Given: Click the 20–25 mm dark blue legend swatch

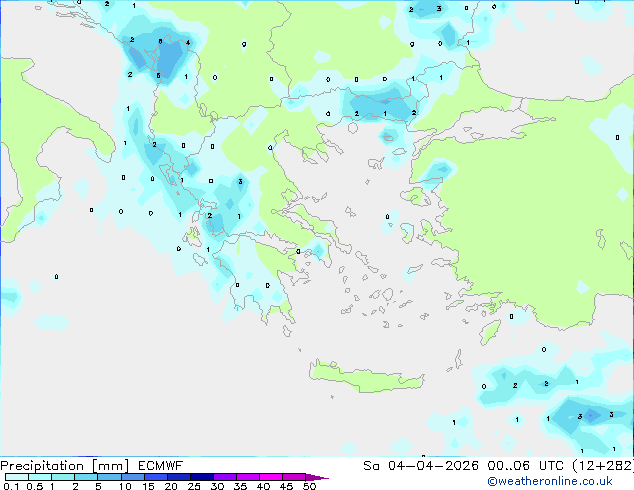Looking at the screenshot, I should pyautogui.click(x=178, y=477).
